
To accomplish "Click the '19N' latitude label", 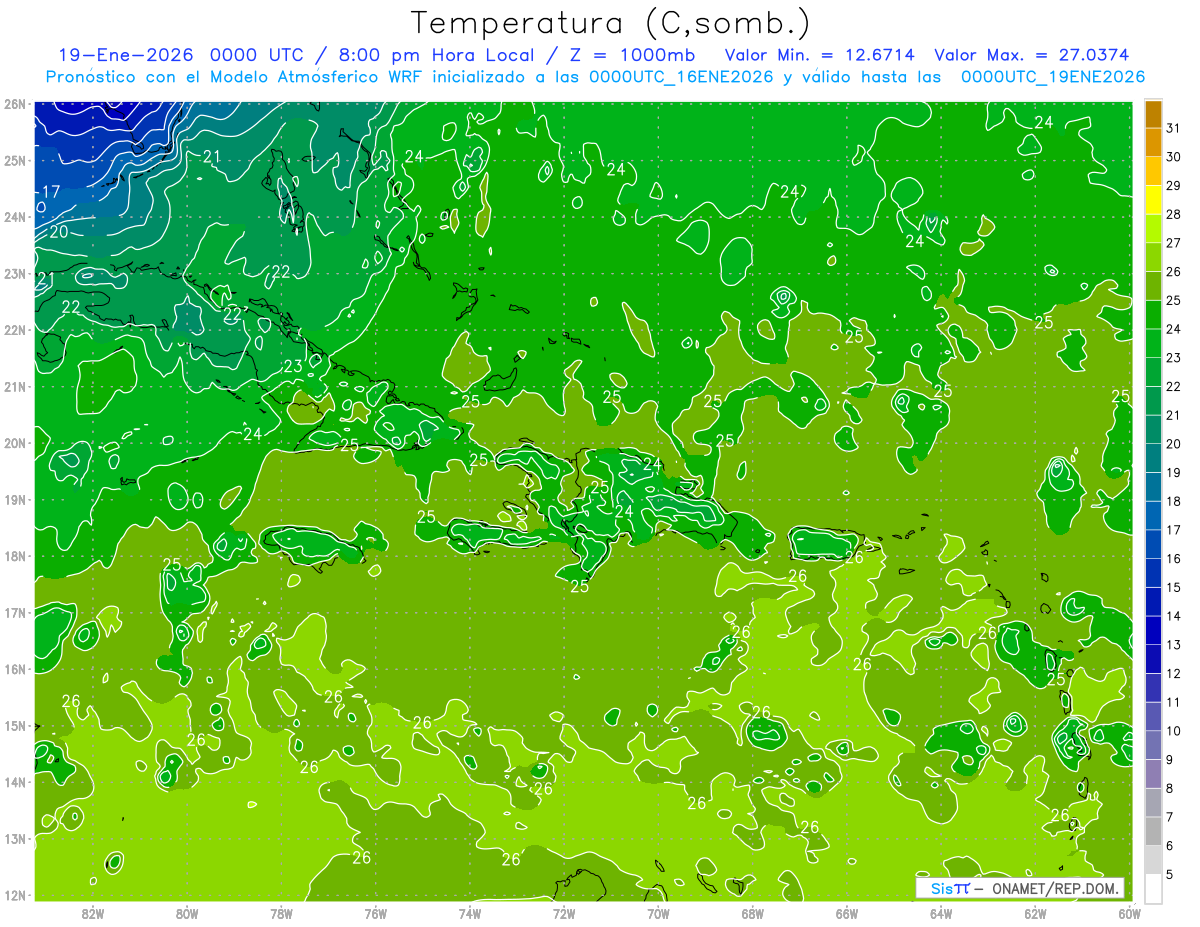I will point(15,499).
